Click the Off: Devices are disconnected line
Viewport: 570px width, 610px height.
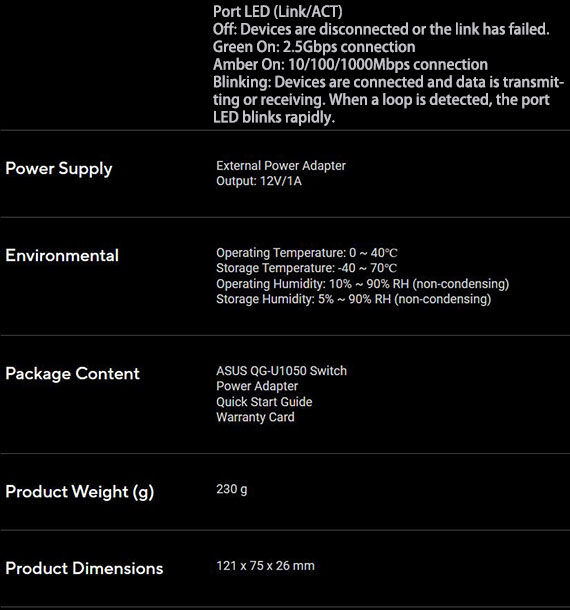coord(381,29)
